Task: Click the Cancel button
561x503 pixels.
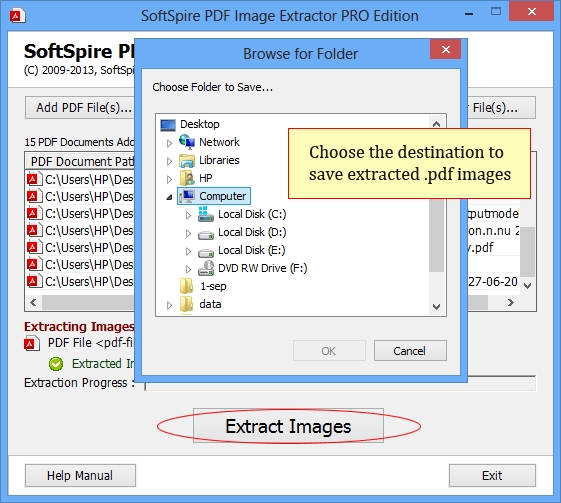Action: (410, 351)
